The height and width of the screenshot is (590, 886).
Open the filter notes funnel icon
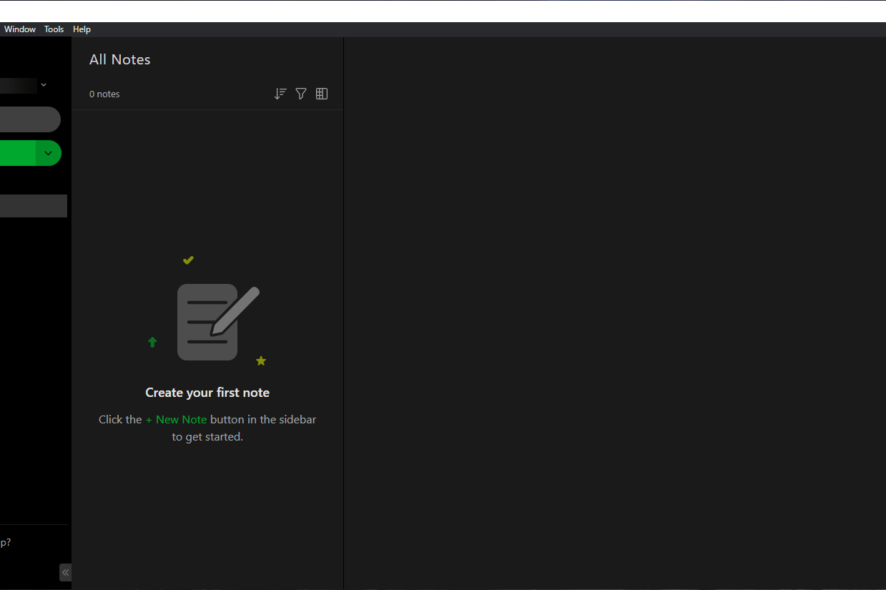(x=301, y=94)
